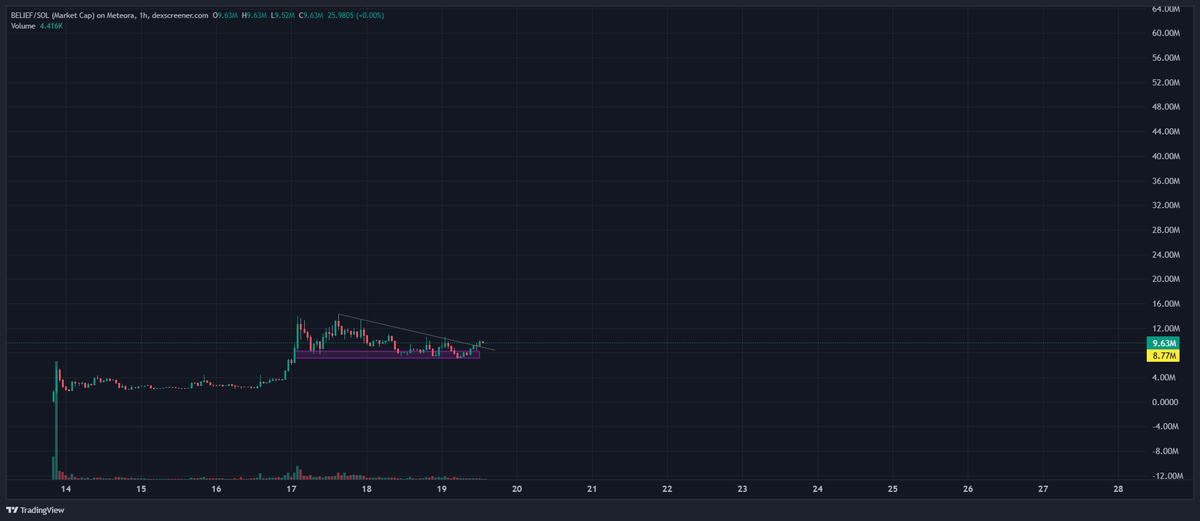The image size is (1200, 521).
Task: Click the 44.00M price axis label
Action: tap(1166, 132)
